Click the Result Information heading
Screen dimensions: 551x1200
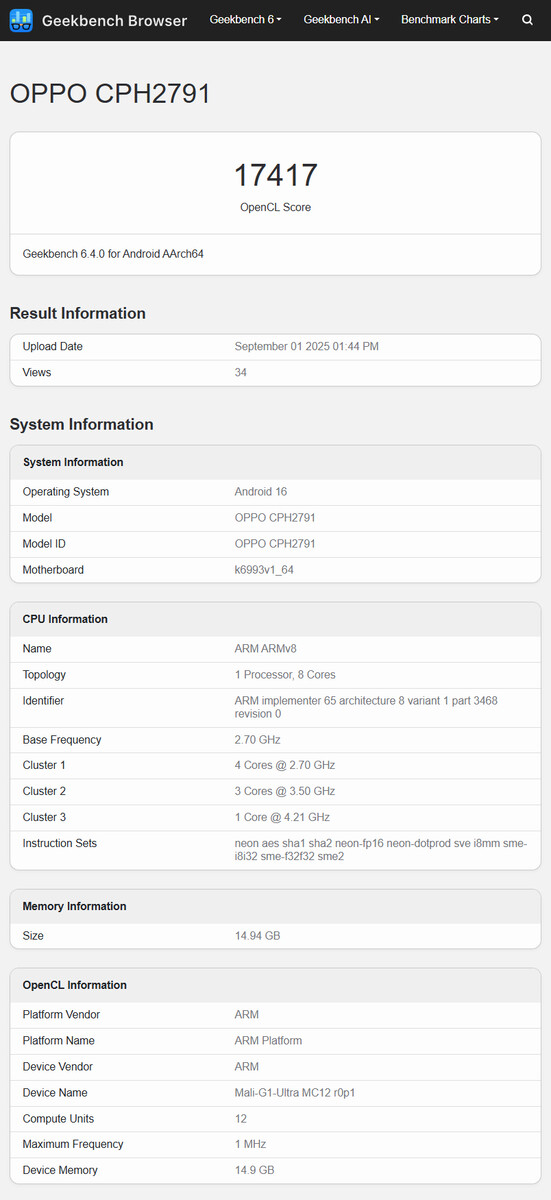pos(78,313)
